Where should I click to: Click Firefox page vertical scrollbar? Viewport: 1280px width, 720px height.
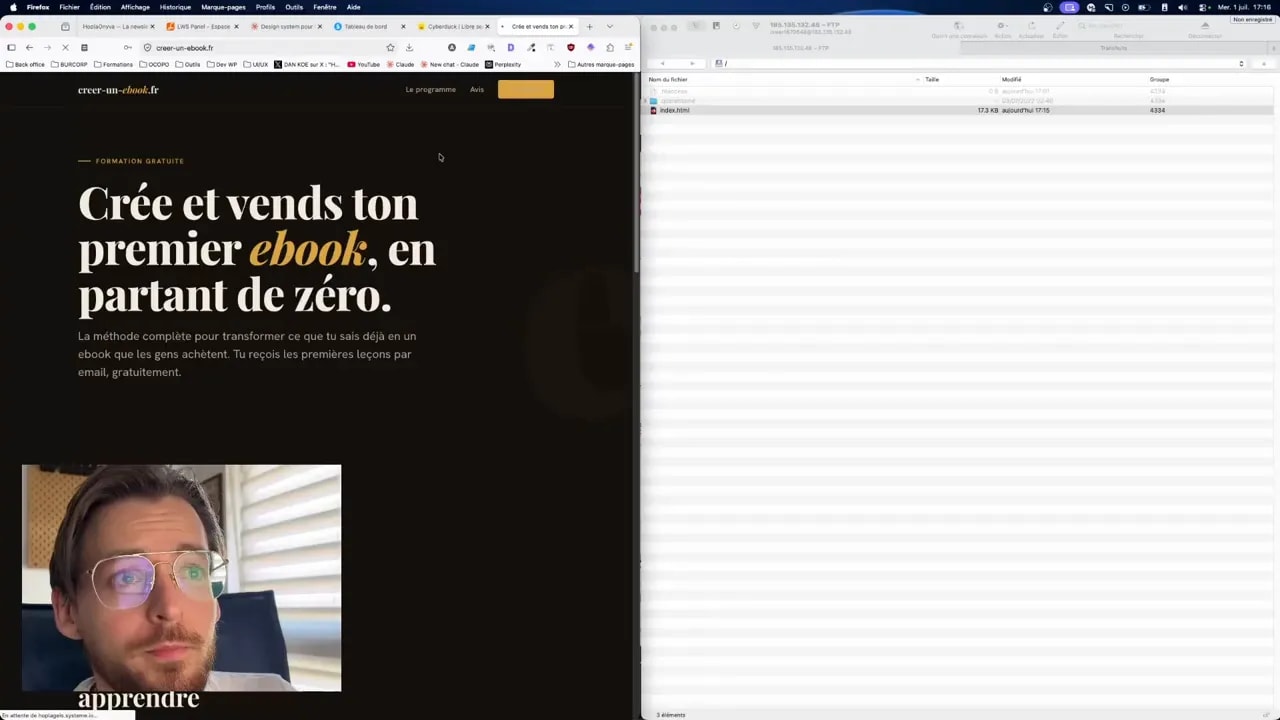(636, 170)
